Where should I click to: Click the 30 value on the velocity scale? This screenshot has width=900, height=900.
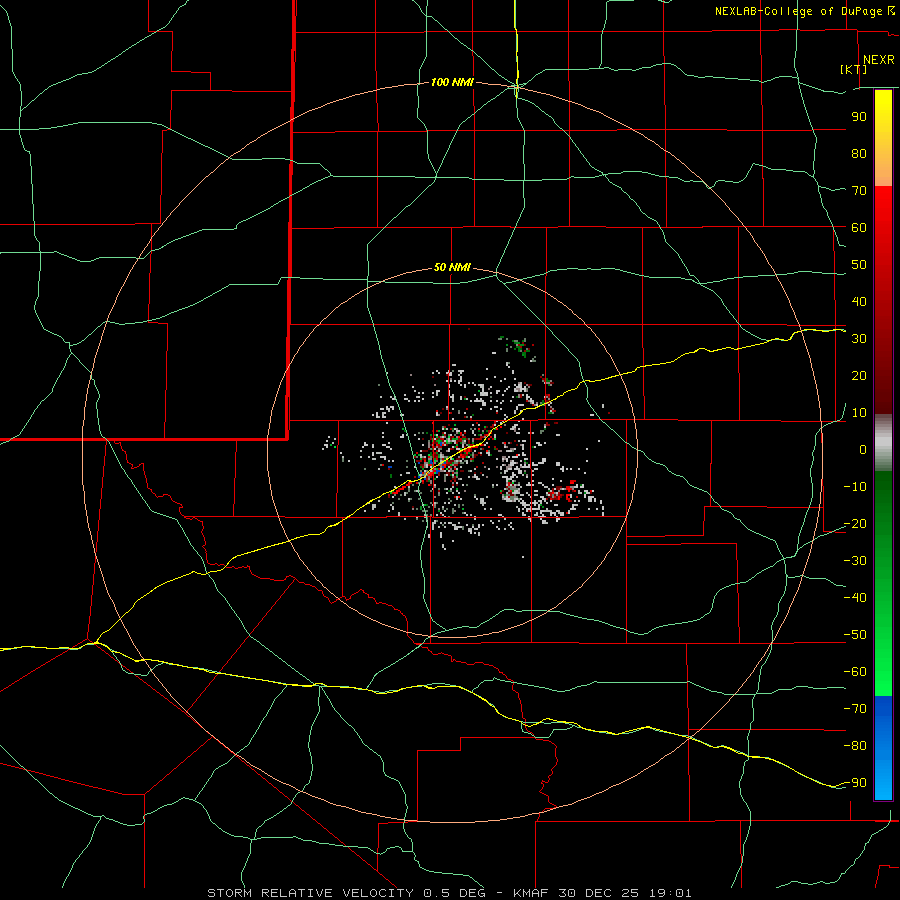click(859, 339)
